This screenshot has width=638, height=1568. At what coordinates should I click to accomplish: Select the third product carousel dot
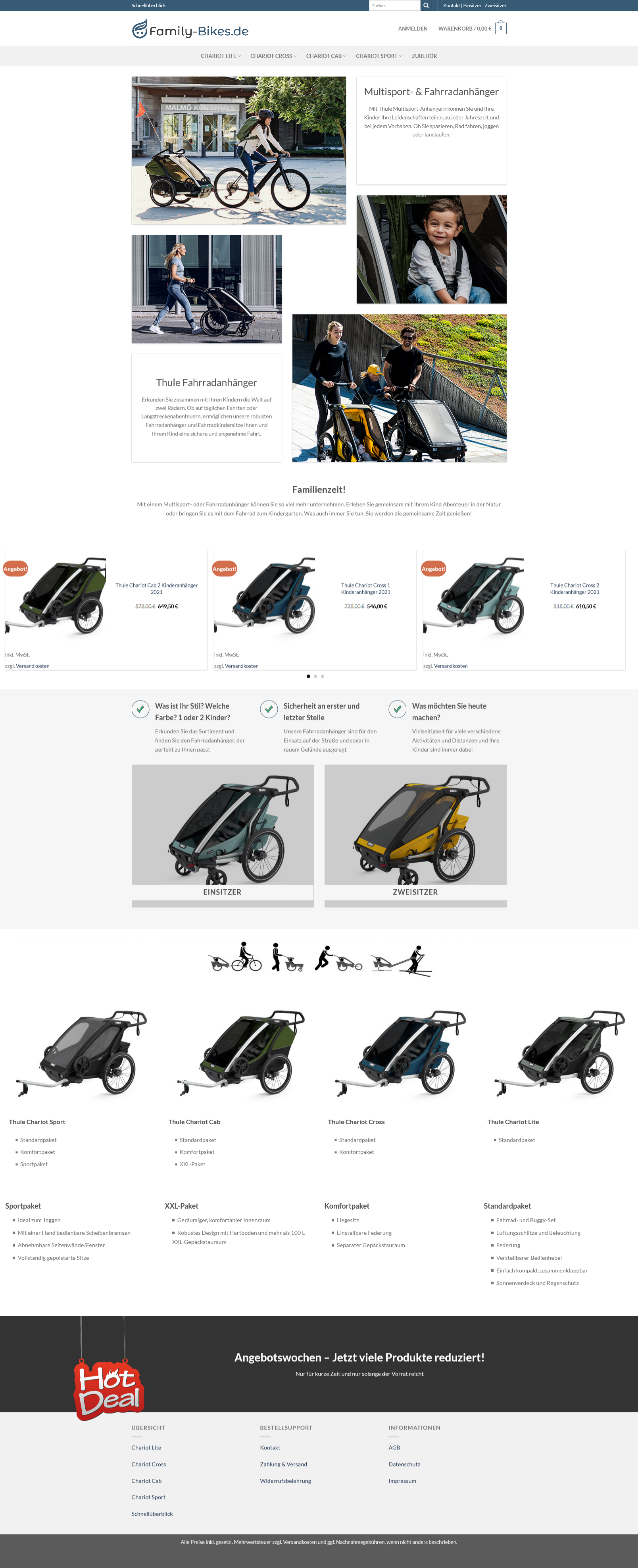click(x=323, y=676)
